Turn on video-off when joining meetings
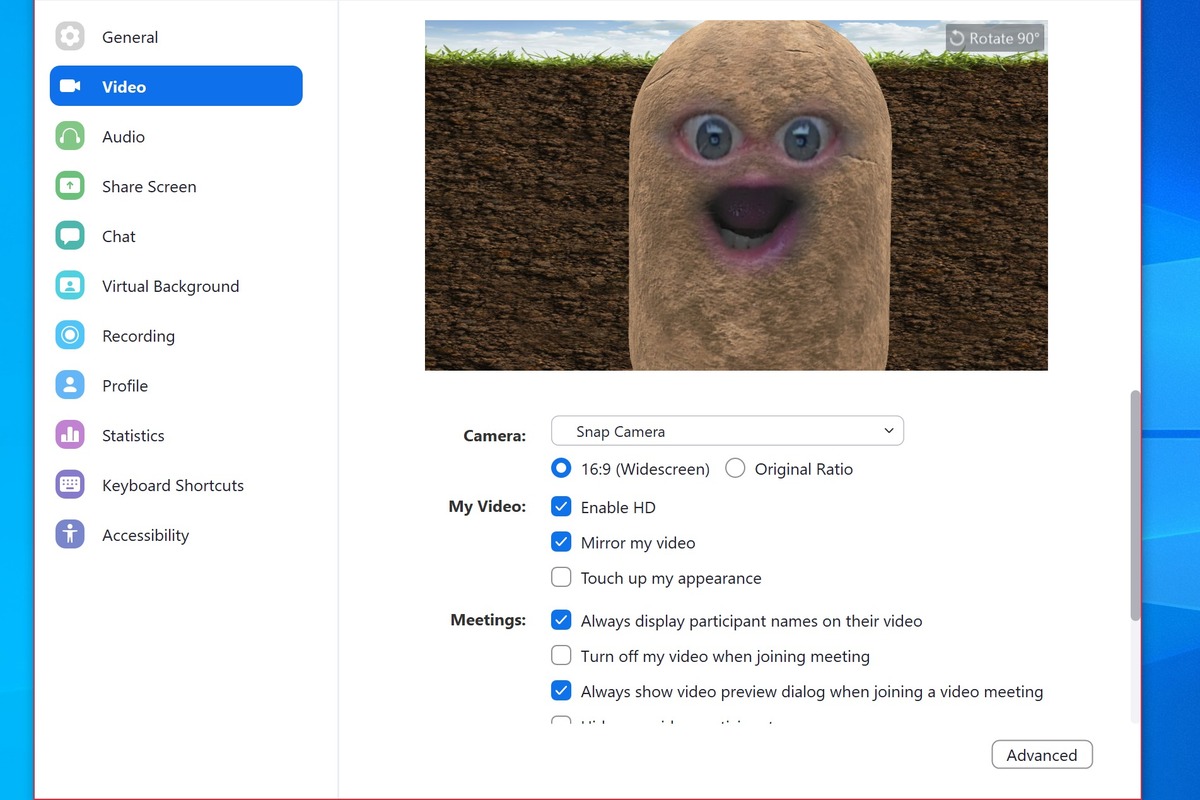The height and width of the screenshot is (800, 1200). pos(561,655)
